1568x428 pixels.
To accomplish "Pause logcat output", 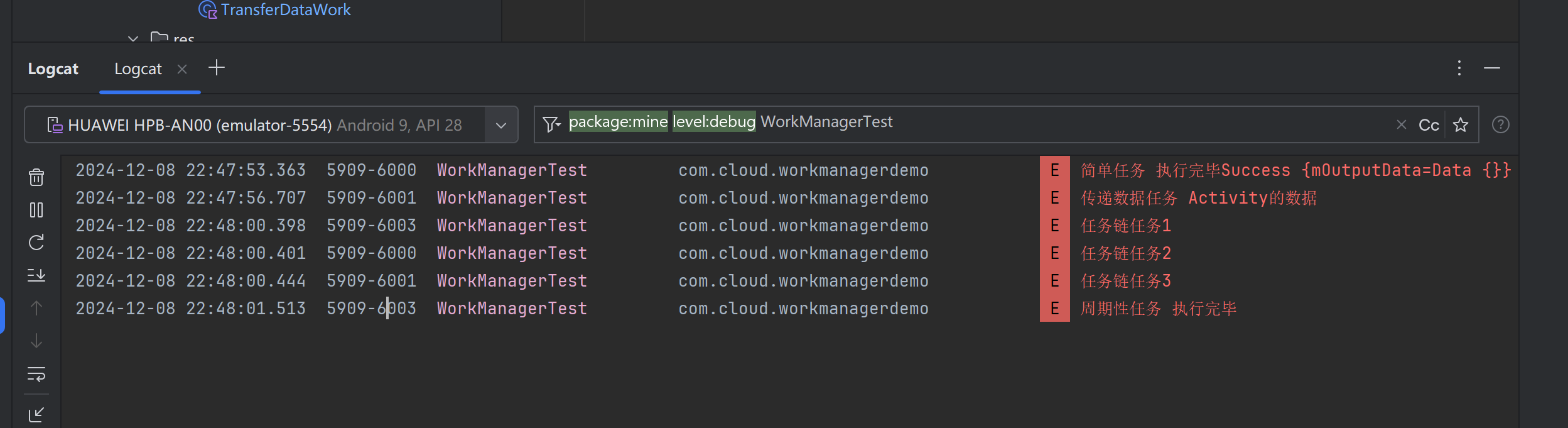I will 36,210.
